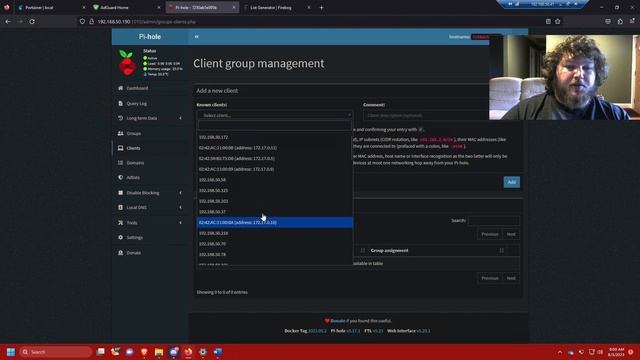Image resolution: width=640 pixels, height=360 pixels.
Task: Click the upper Previous pagination button
Action: (x=489, y=234)
